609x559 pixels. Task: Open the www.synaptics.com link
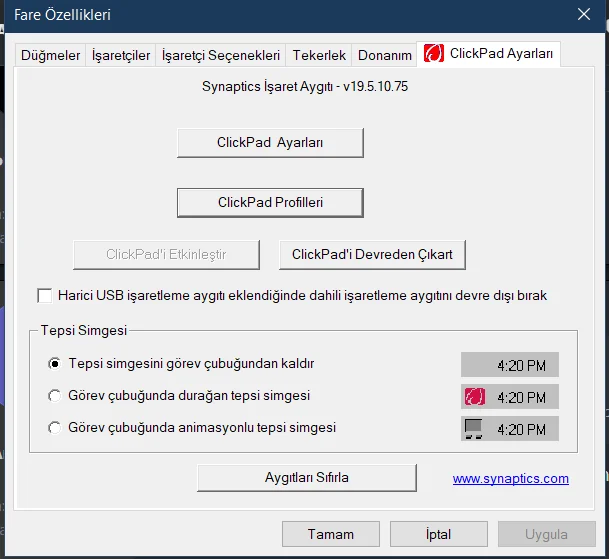tap(510, 478)
